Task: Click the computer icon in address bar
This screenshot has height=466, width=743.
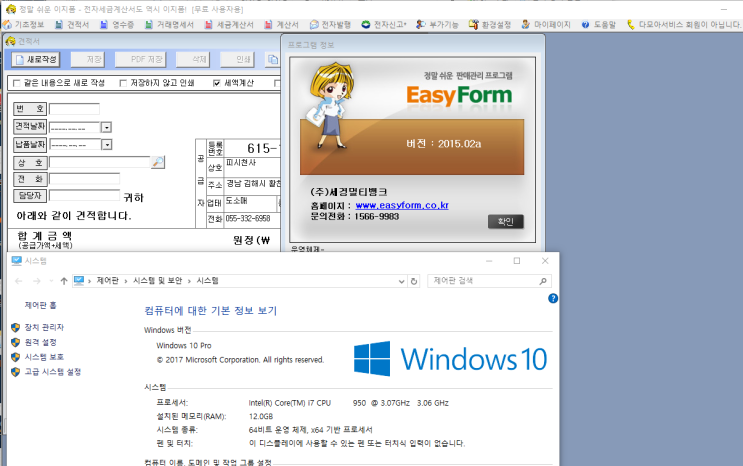Action: (79, 281)
